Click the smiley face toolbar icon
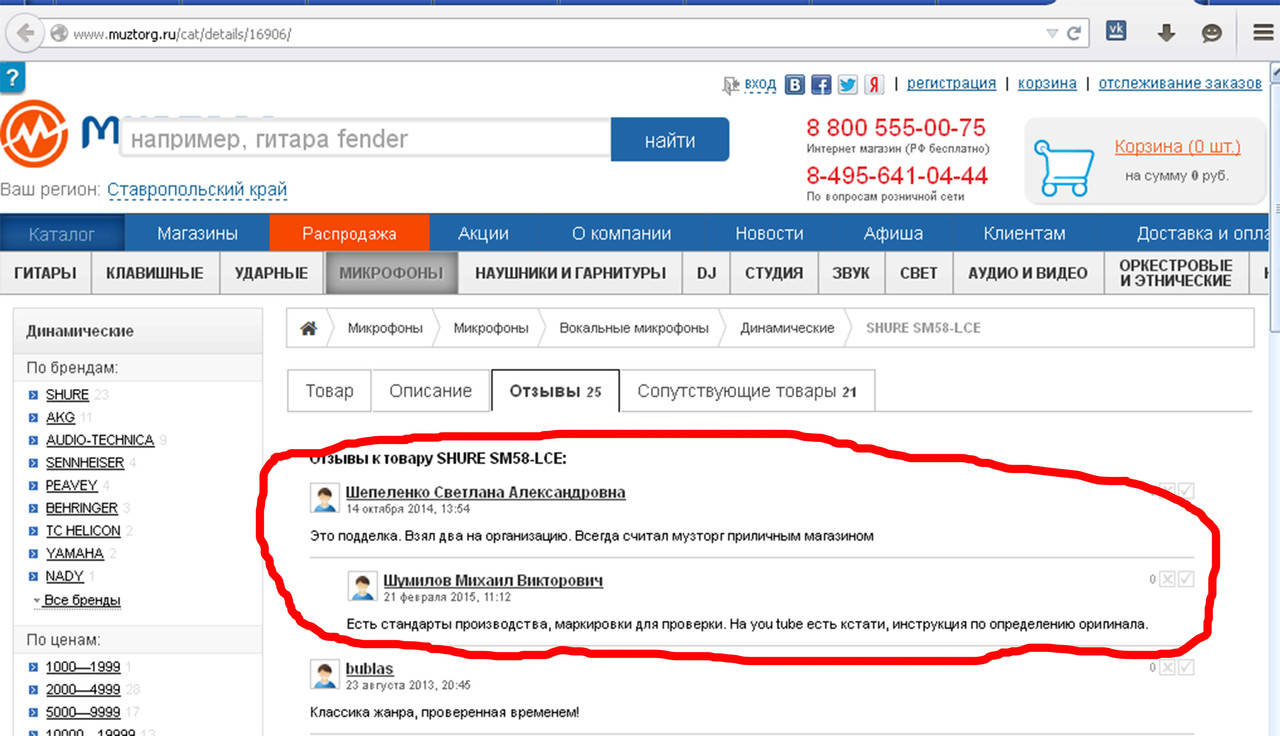Screen dimensions: 1280x736 coord(1211,33)
